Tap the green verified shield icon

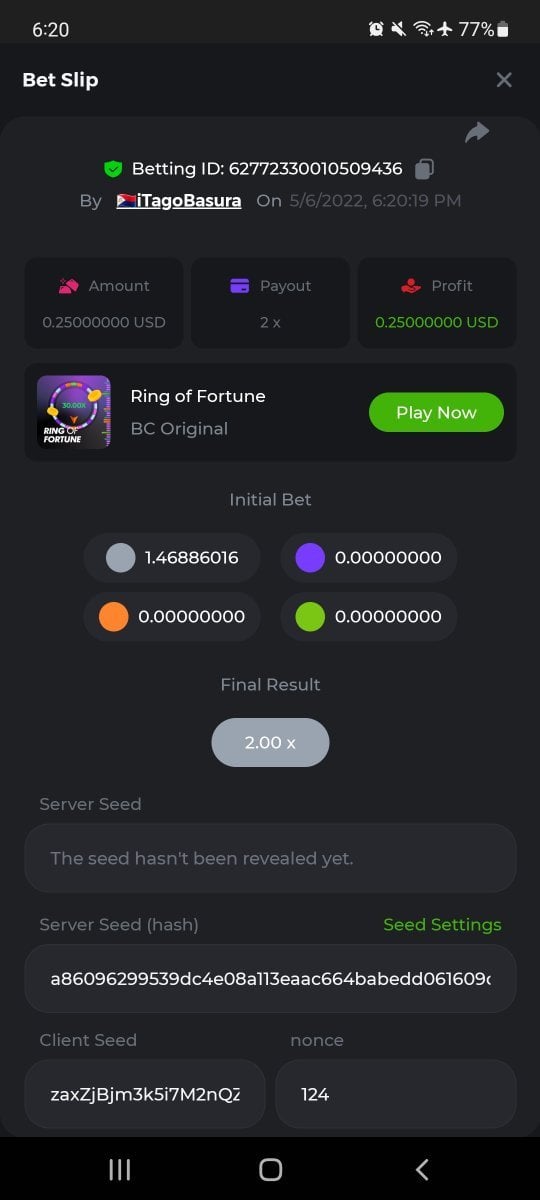pyautogui.click(x=112, y=168)
